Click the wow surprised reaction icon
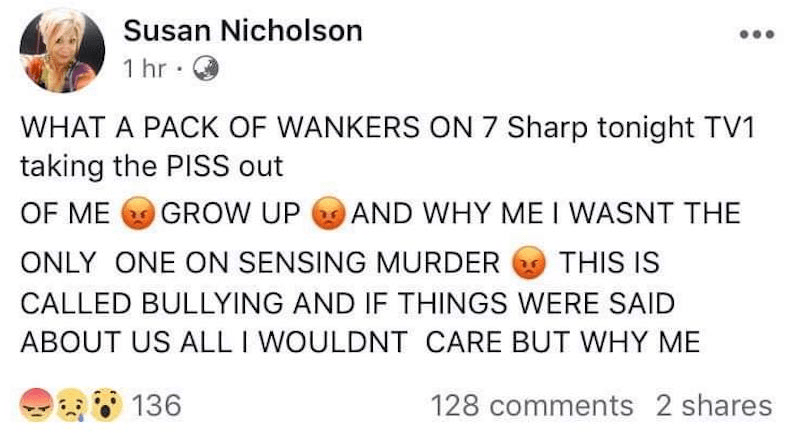 103,406
